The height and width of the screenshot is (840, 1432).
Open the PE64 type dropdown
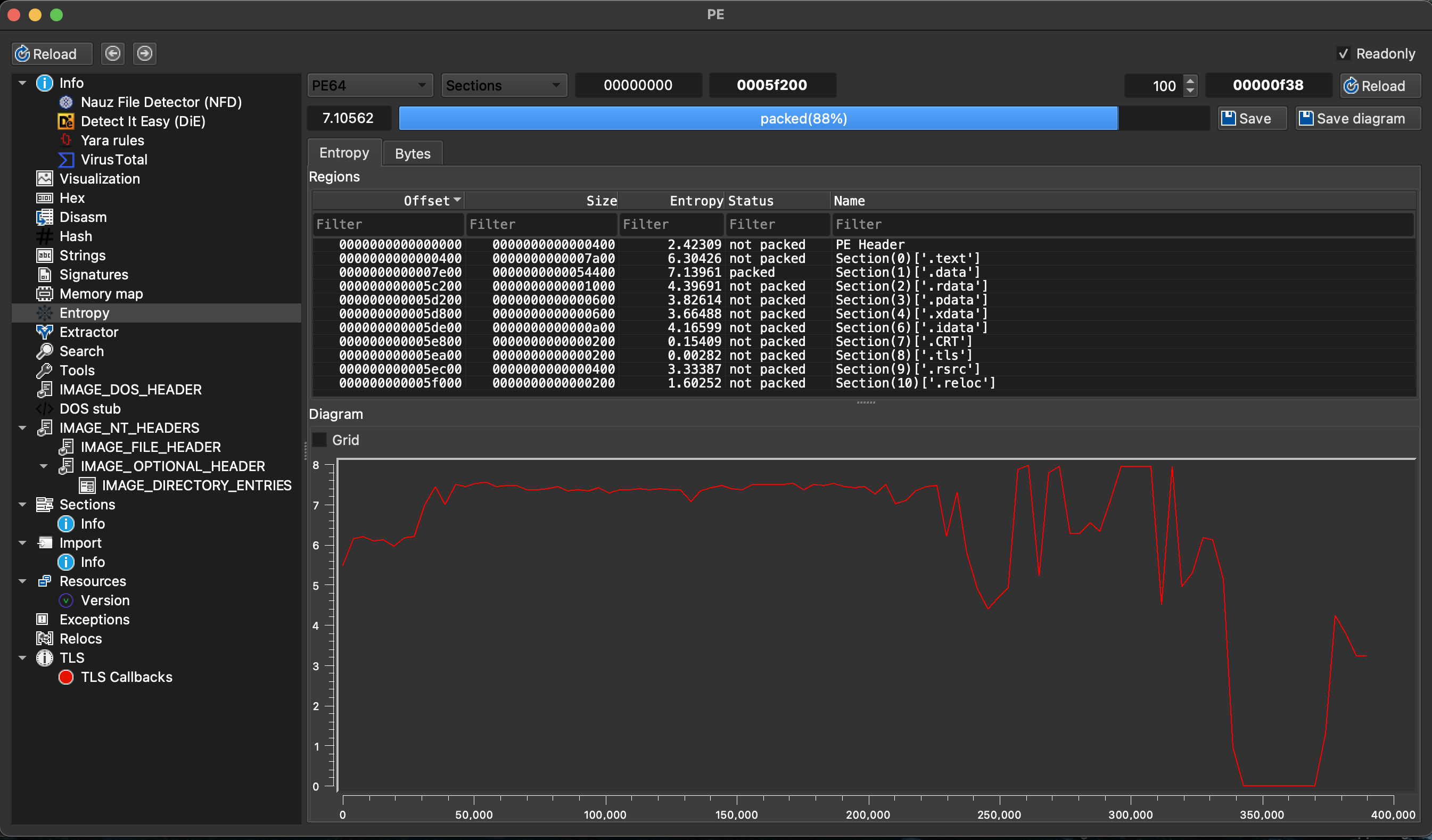370,85
